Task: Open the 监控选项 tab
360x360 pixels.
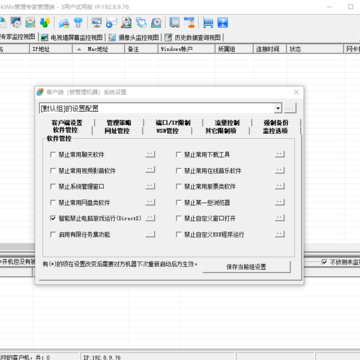Action: pyautogui.click(x=275, y=131)
